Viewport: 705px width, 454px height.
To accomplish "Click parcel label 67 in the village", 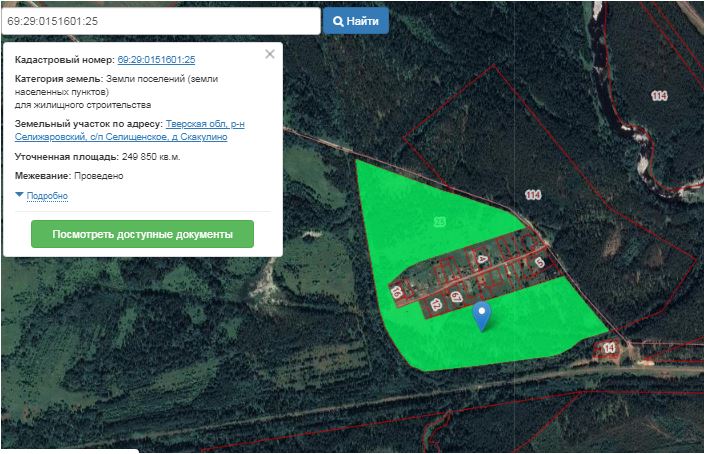I will pyautogui.click(x=456, y=297).
